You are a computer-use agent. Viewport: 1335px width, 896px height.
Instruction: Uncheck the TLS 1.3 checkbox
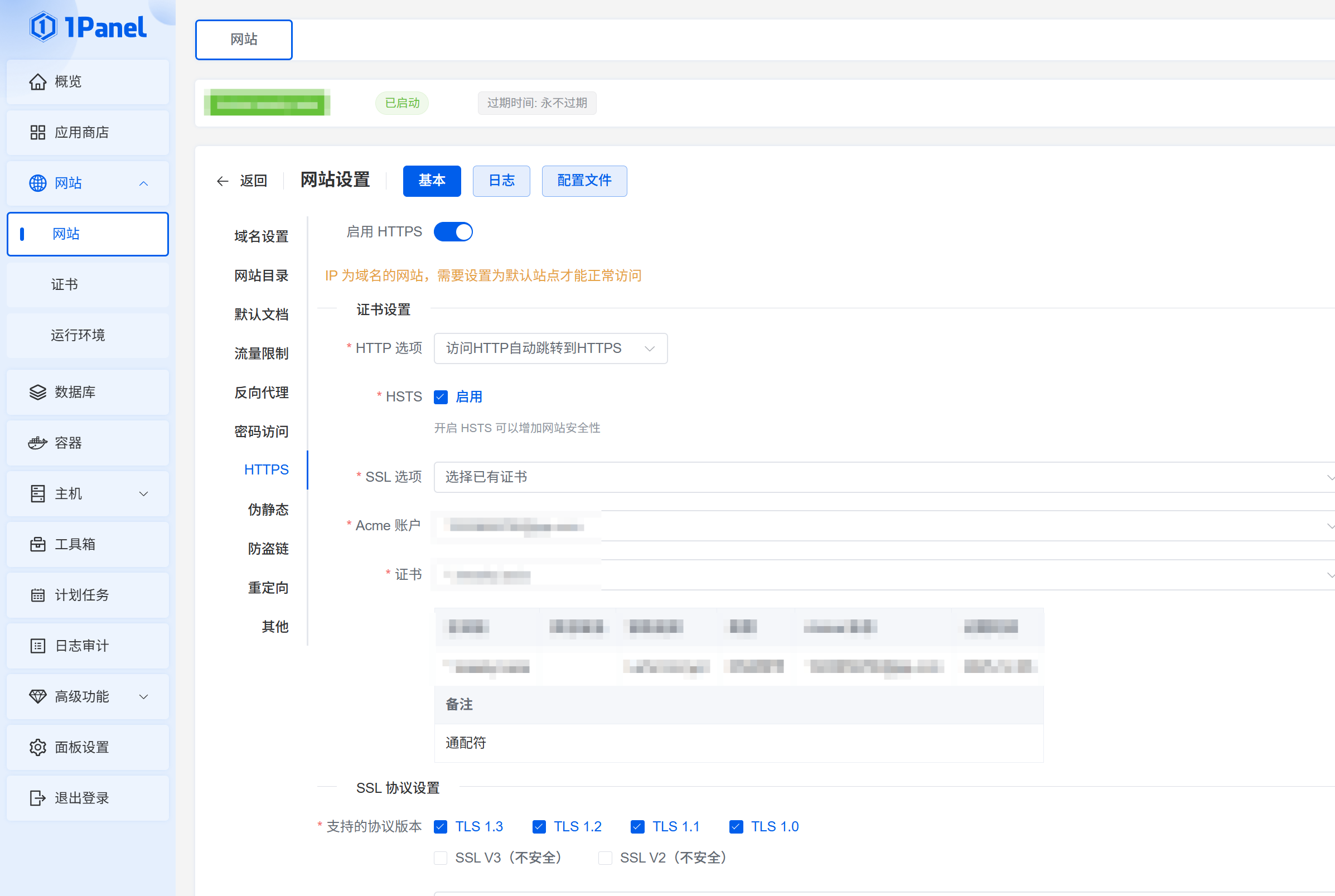click(441, 827)
